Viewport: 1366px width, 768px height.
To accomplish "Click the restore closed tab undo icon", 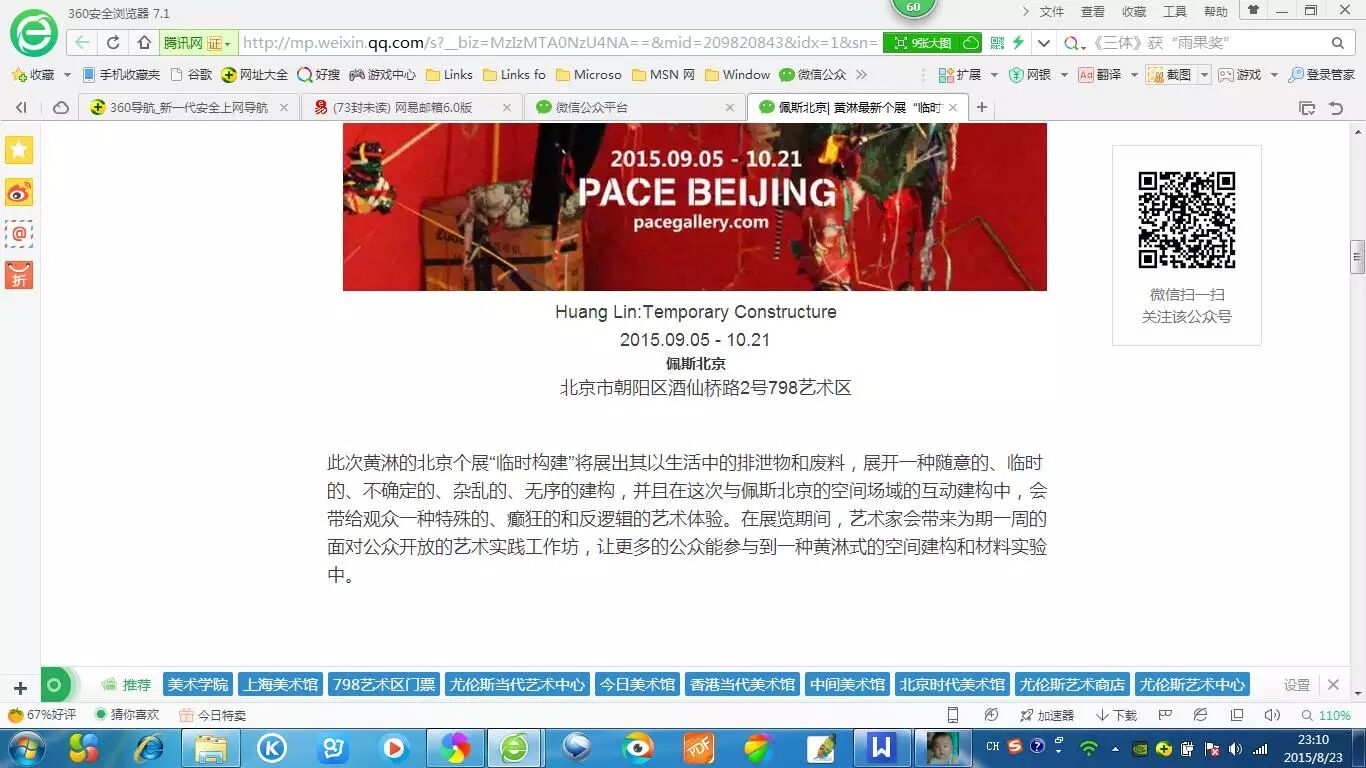I will (x=1336, y=107).
